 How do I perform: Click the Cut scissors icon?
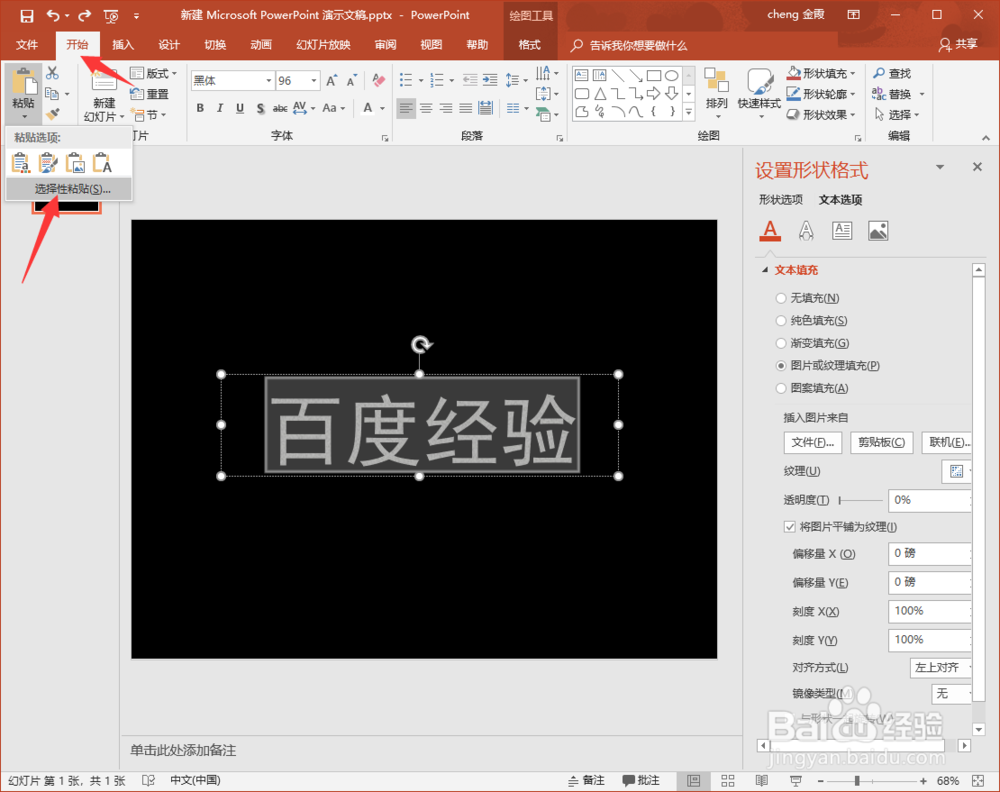[52, 73]
